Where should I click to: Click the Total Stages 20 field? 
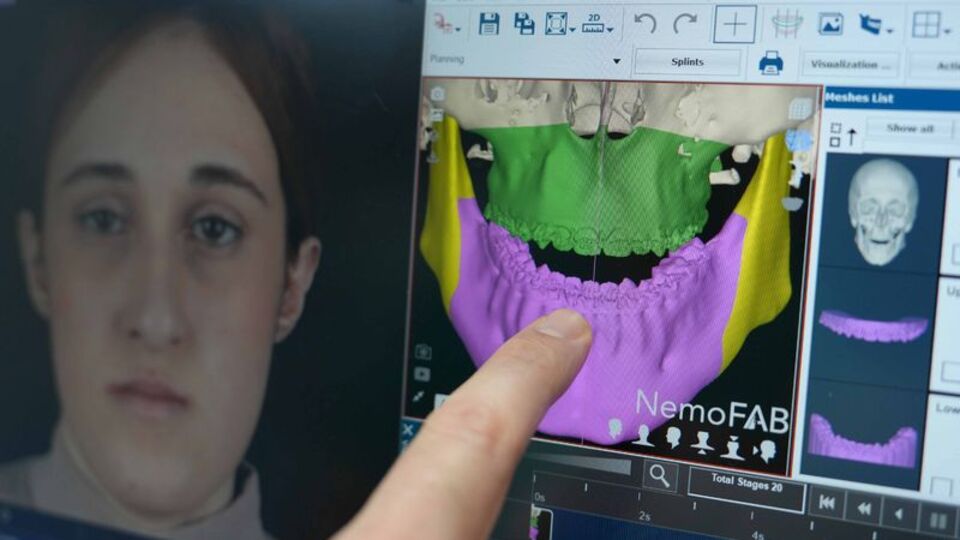point(746,488)
